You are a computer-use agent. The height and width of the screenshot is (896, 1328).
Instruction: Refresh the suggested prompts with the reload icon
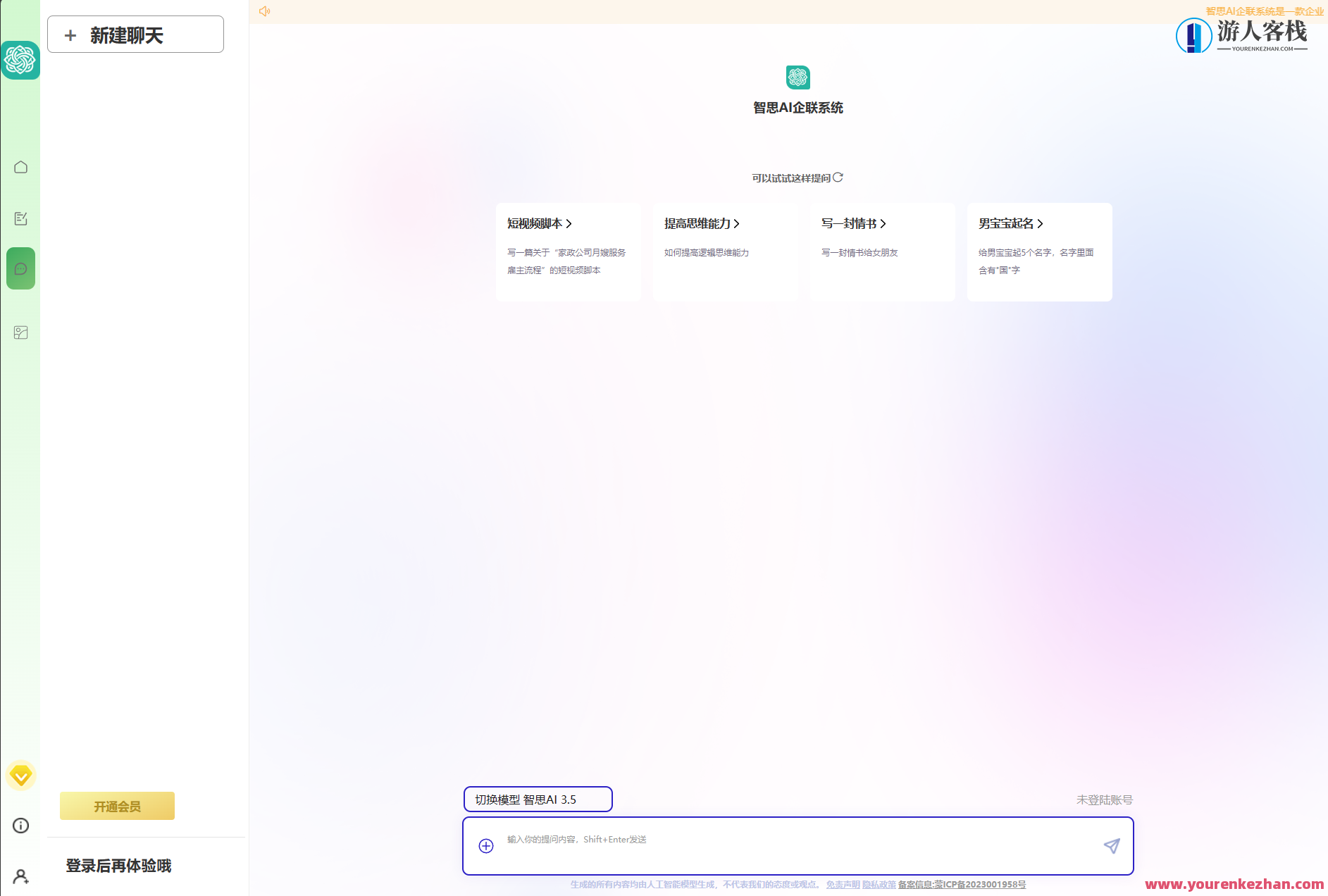pyautogui.click(x=838, y=178)
